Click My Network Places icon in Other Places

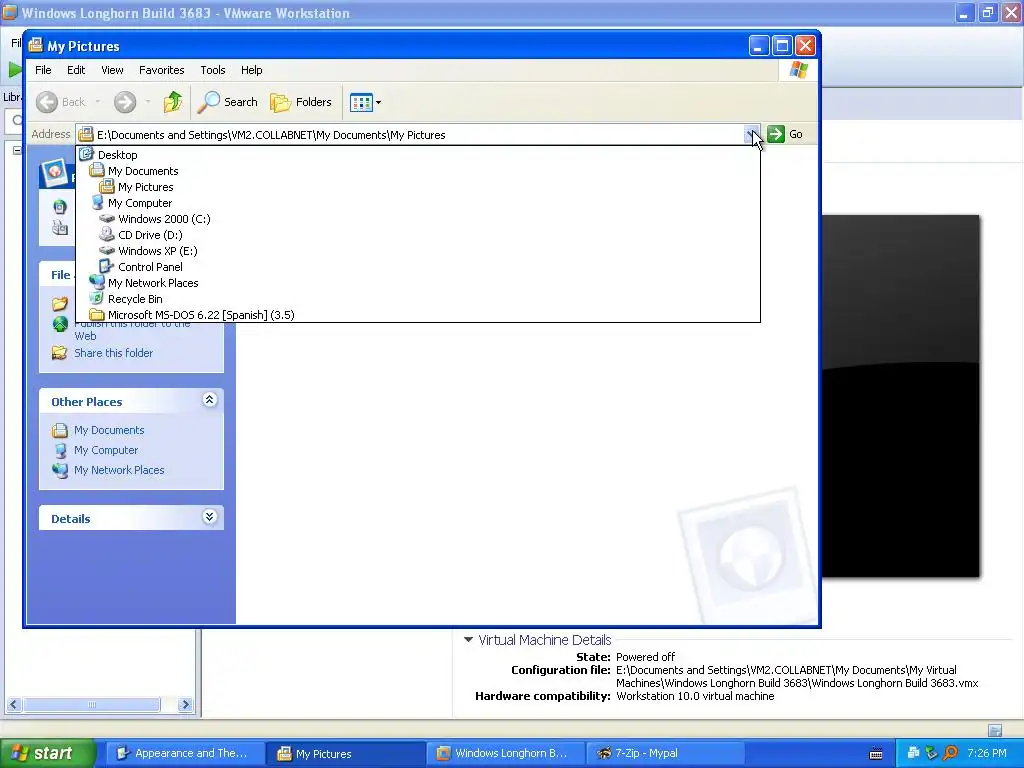pyautogui.click(x=59, y=470)
